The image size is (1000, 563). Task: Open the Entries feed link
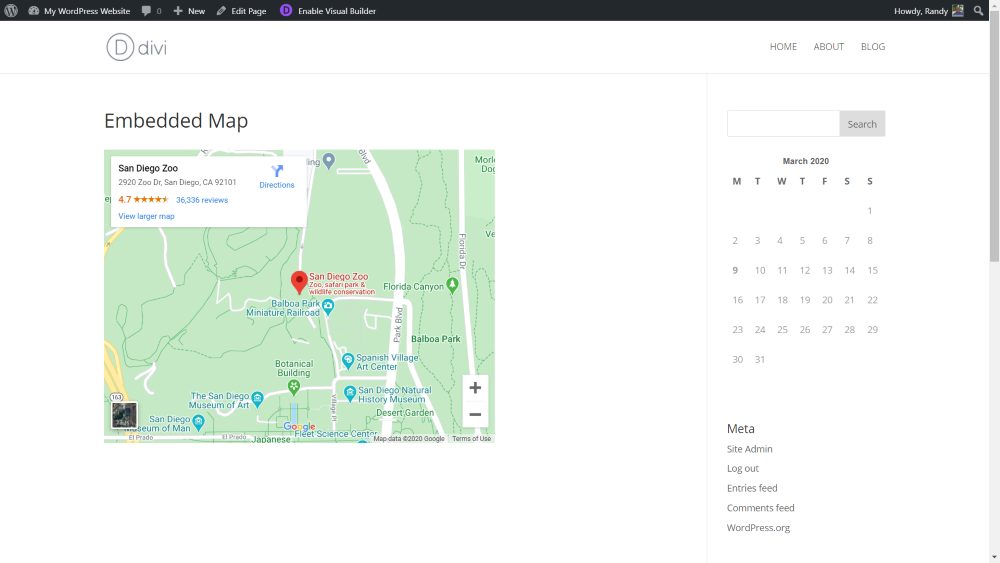click(752, 488)
